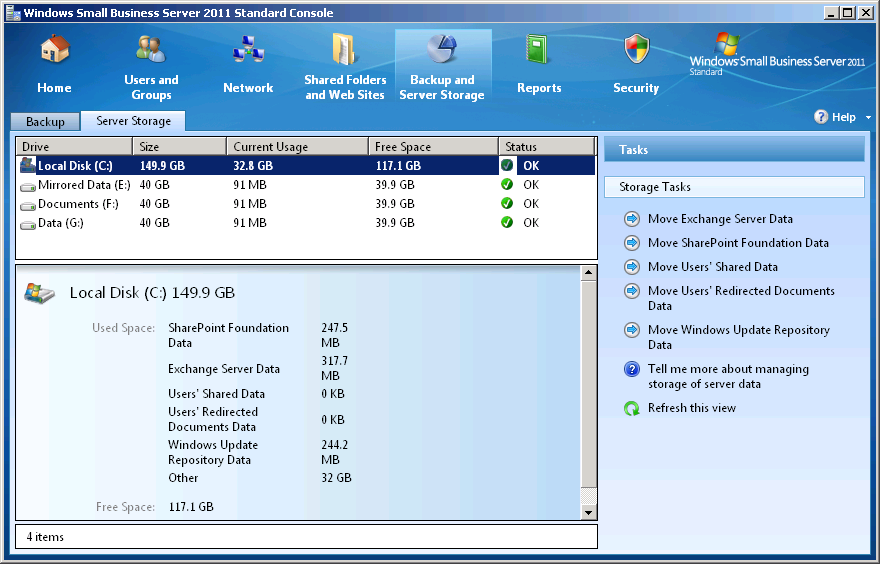Screen dimensions: 880x564
Task: Select the Mirrored Data (E:) drive
Action: [x=306, y=185]
